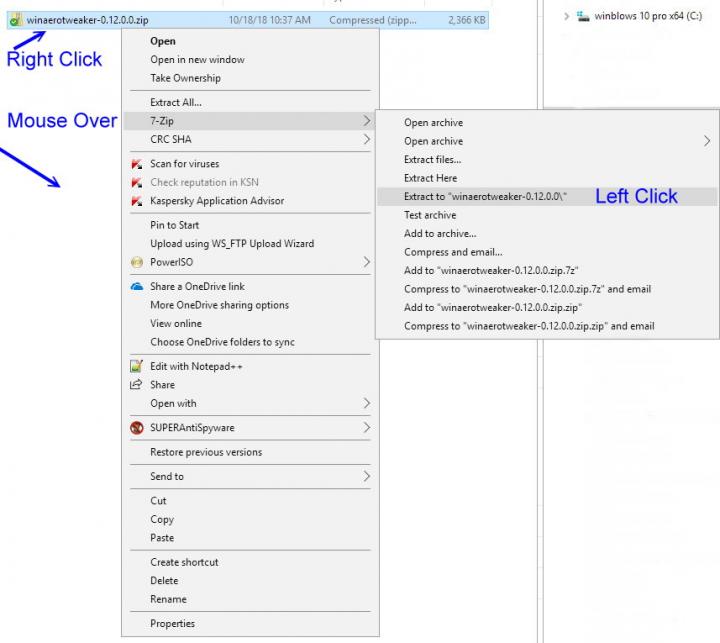Click the date 10/18/18 10:37 AM
This screenshot has width=720, height=643.
[270, 20]
